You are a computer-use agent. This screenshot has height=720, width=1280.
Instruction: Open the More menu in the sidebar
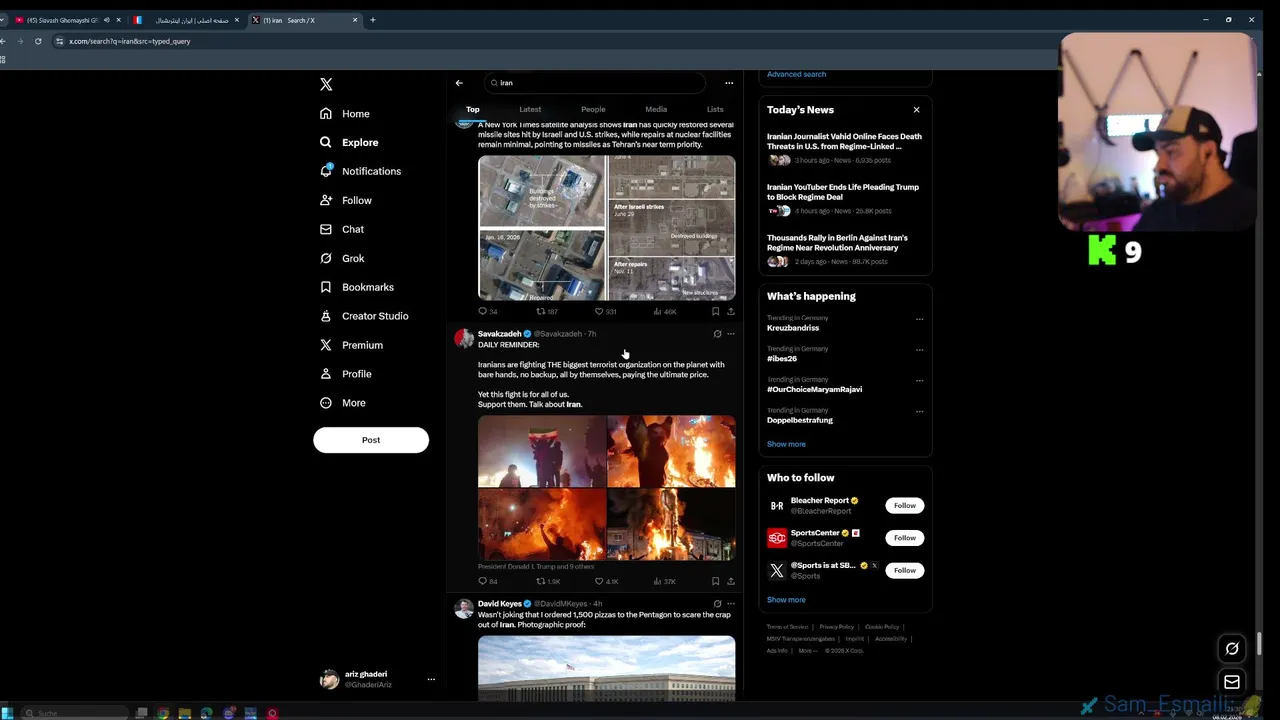343,403
